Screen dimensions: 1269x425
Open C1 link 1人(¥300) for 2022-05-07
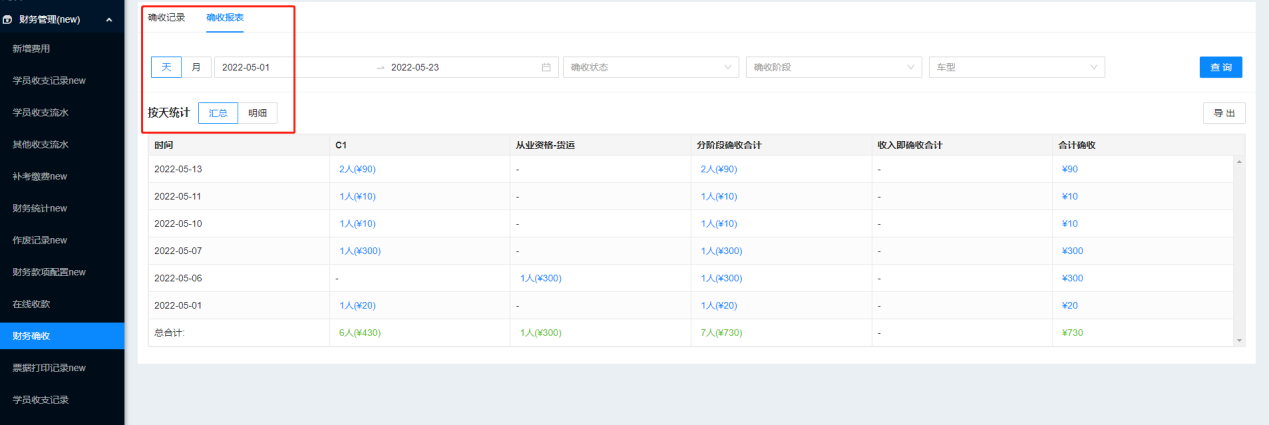(x=360, y=251)
